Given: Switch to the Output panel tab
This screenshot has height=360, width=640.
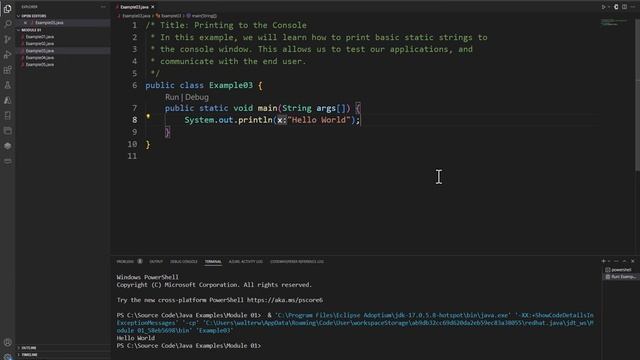Looking at the screenshot, I should click(156, 262).
